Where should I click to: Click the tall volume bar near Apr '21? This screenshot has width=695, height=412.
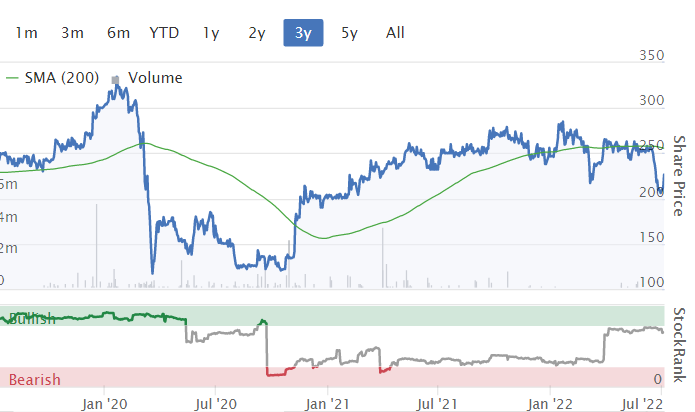(383, 257)
